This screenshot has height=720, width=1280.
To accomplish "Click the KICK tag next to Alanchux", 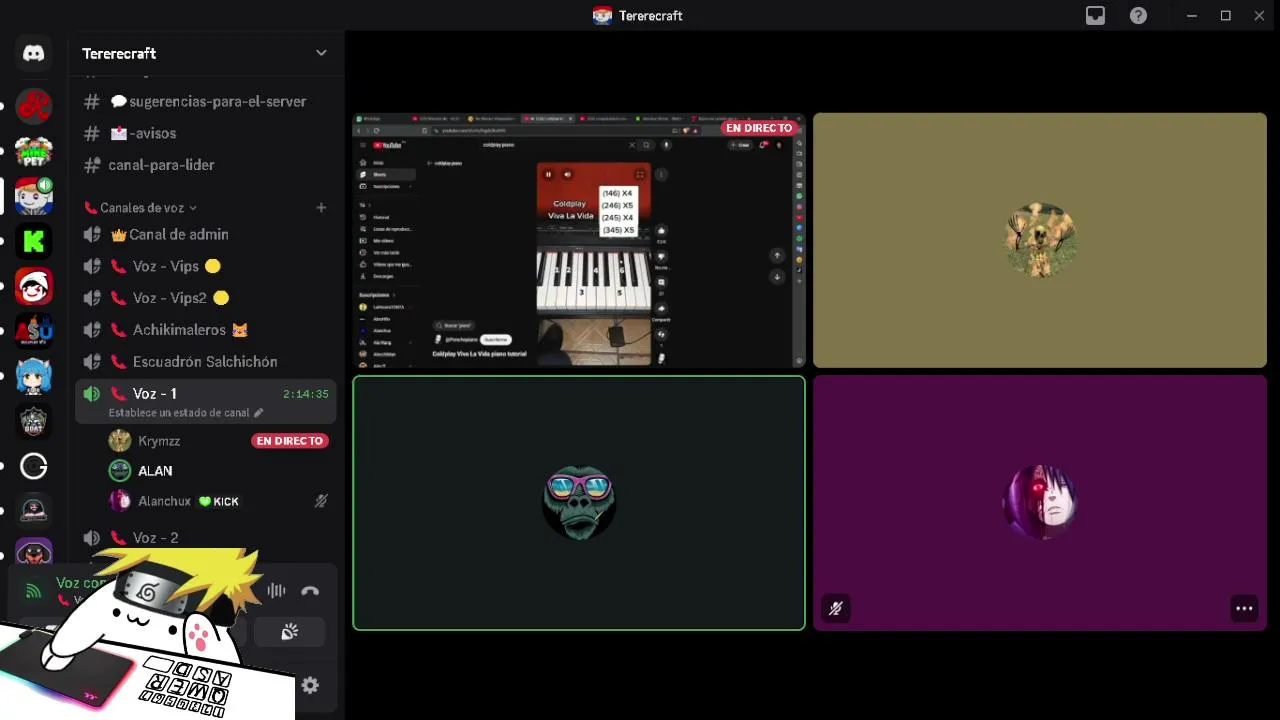I will (x=219, y=501).
